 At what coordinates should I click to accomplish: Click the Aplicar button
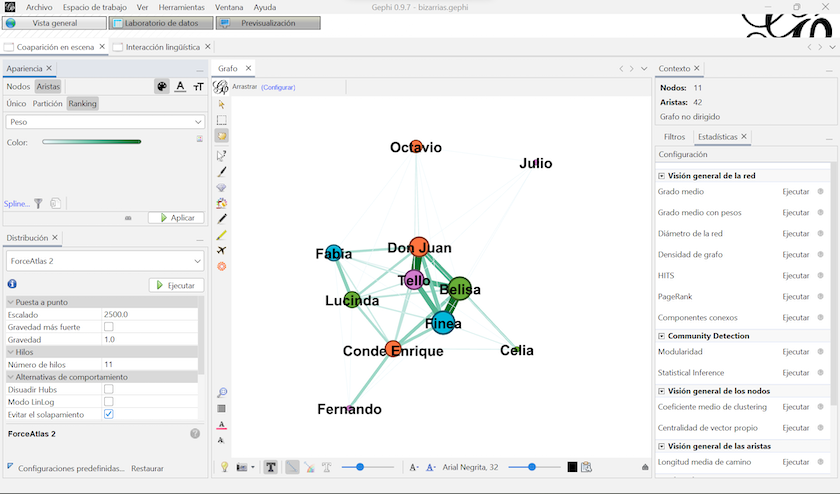click(x=176, y=217)
